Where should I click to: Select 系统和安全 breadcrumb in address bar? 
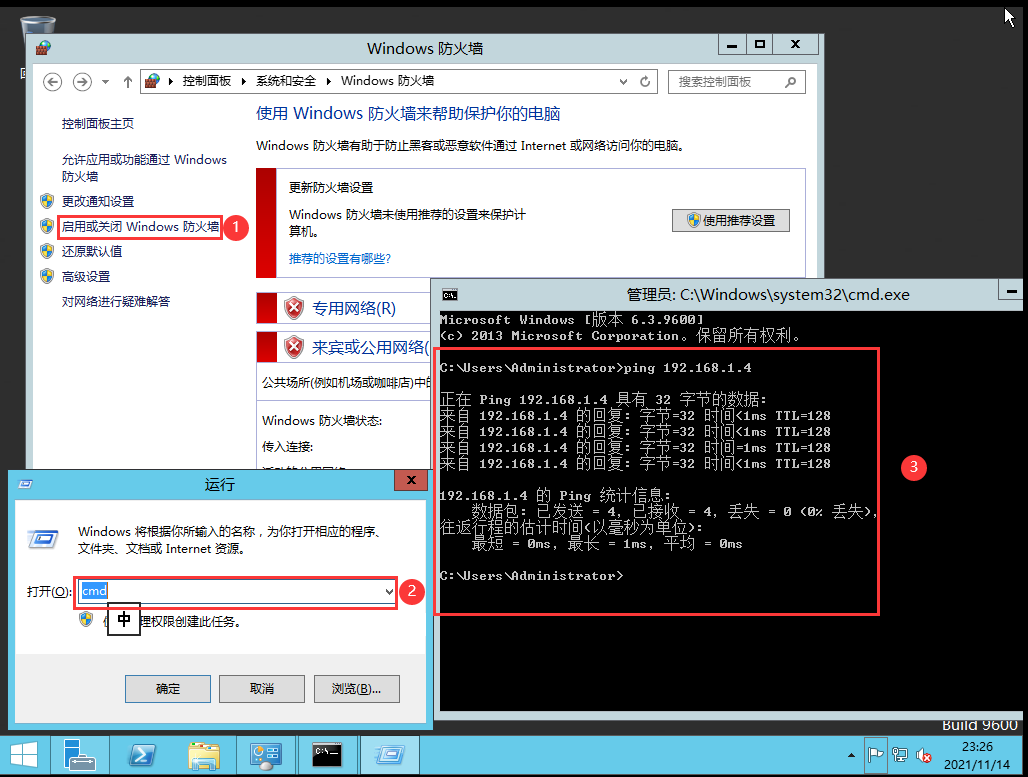pos(286,81)
